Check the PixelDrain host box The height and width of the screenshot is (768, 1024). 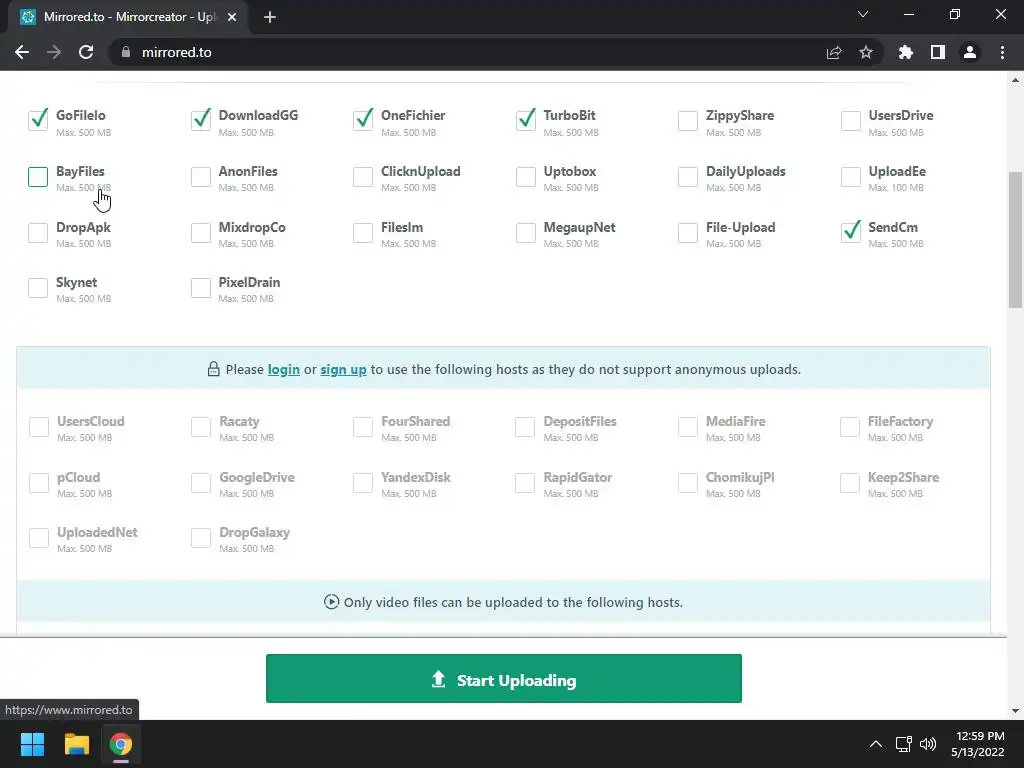coord(200,287)
